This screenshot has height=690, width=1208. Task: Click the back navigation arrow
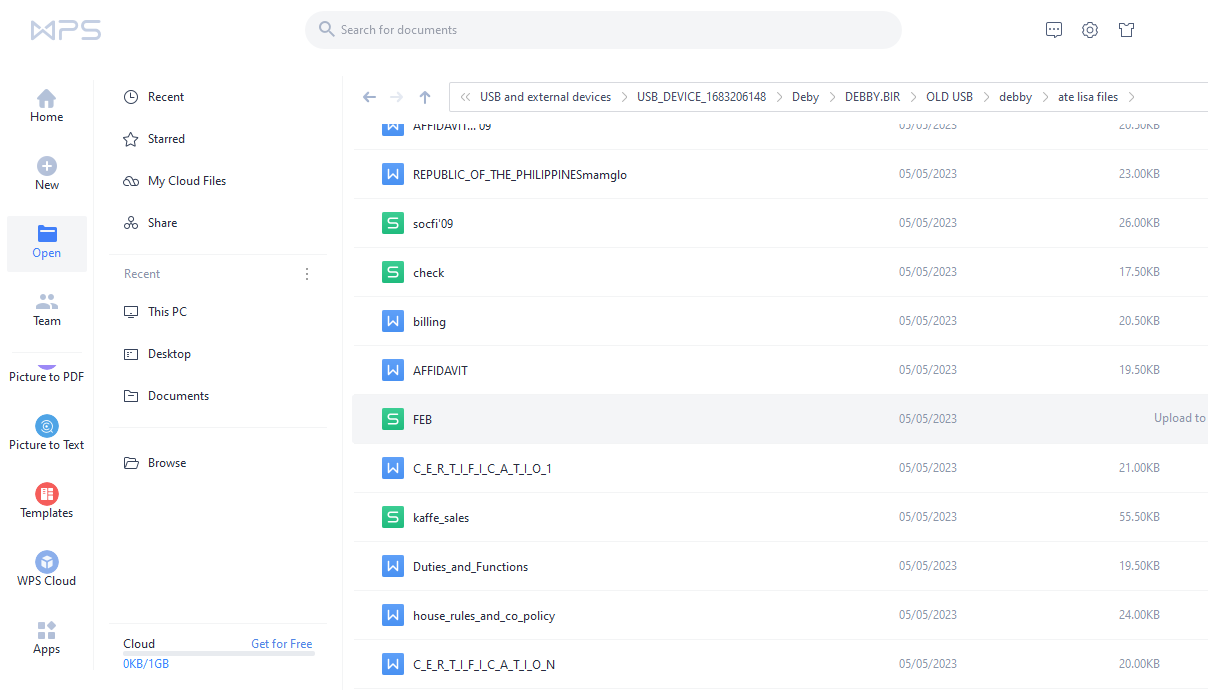[x=369, y=97]
